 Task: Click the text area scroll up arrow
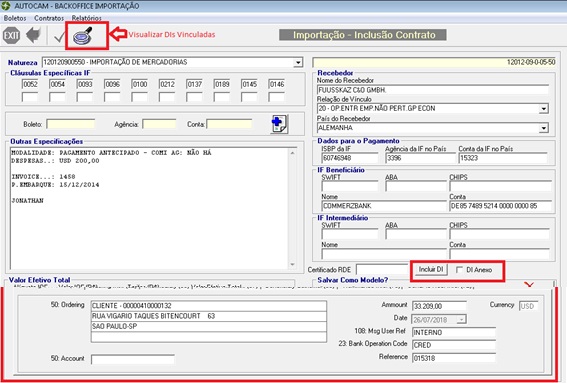293,153
